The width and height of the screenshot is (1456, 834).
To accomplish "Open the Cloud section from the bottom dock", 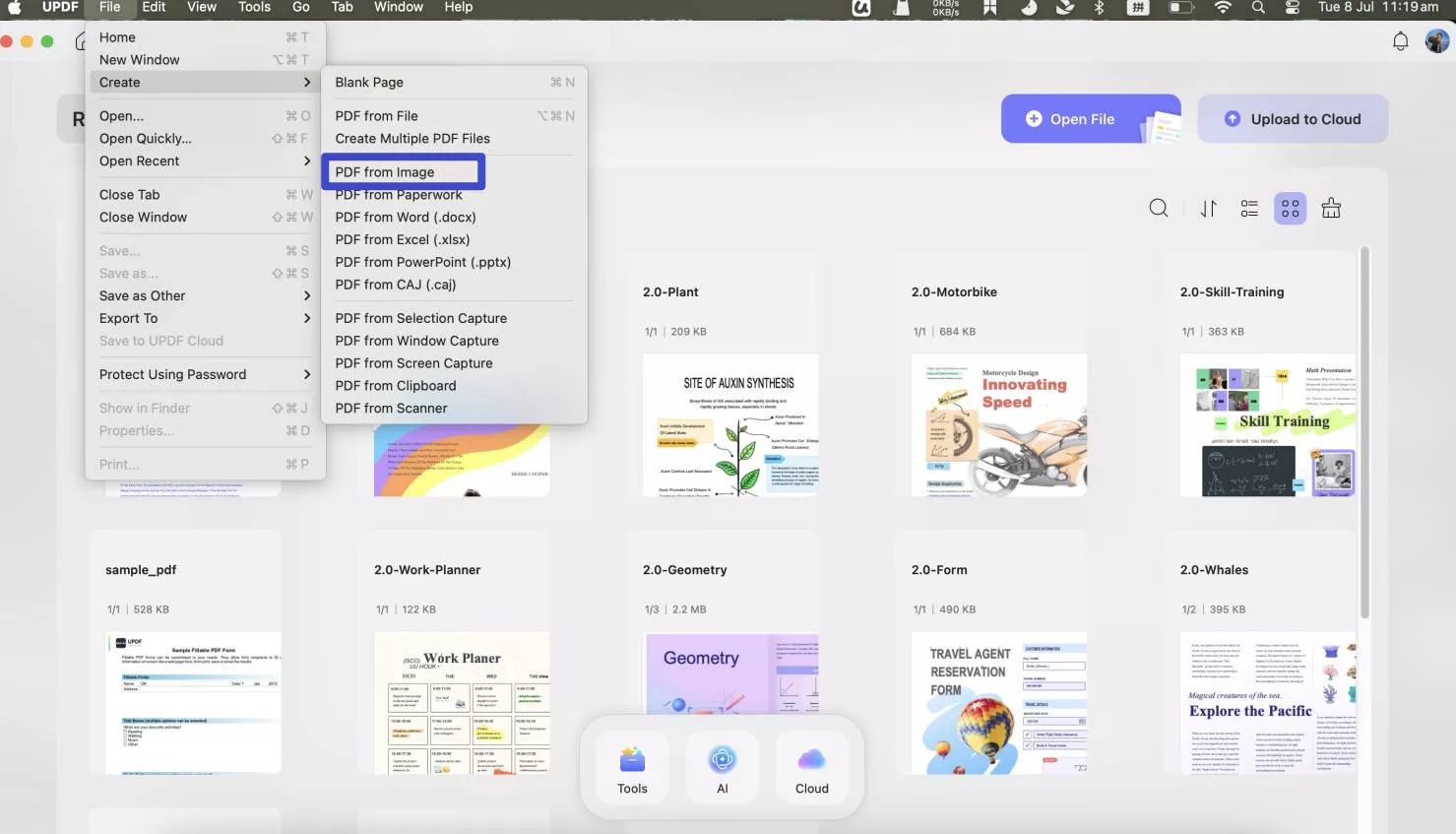I will click(811, 767).
